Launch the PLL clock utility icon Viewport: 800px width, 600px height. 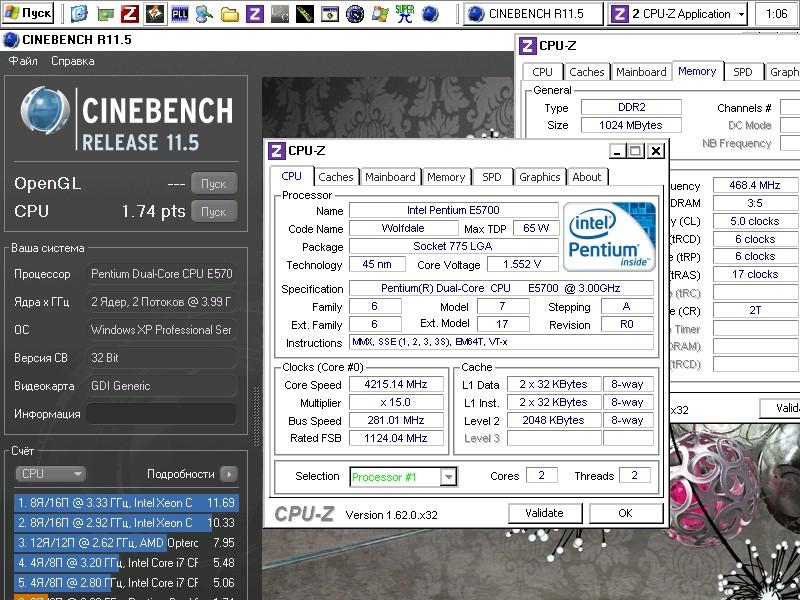pyautogui.click(x=180, y=14)
